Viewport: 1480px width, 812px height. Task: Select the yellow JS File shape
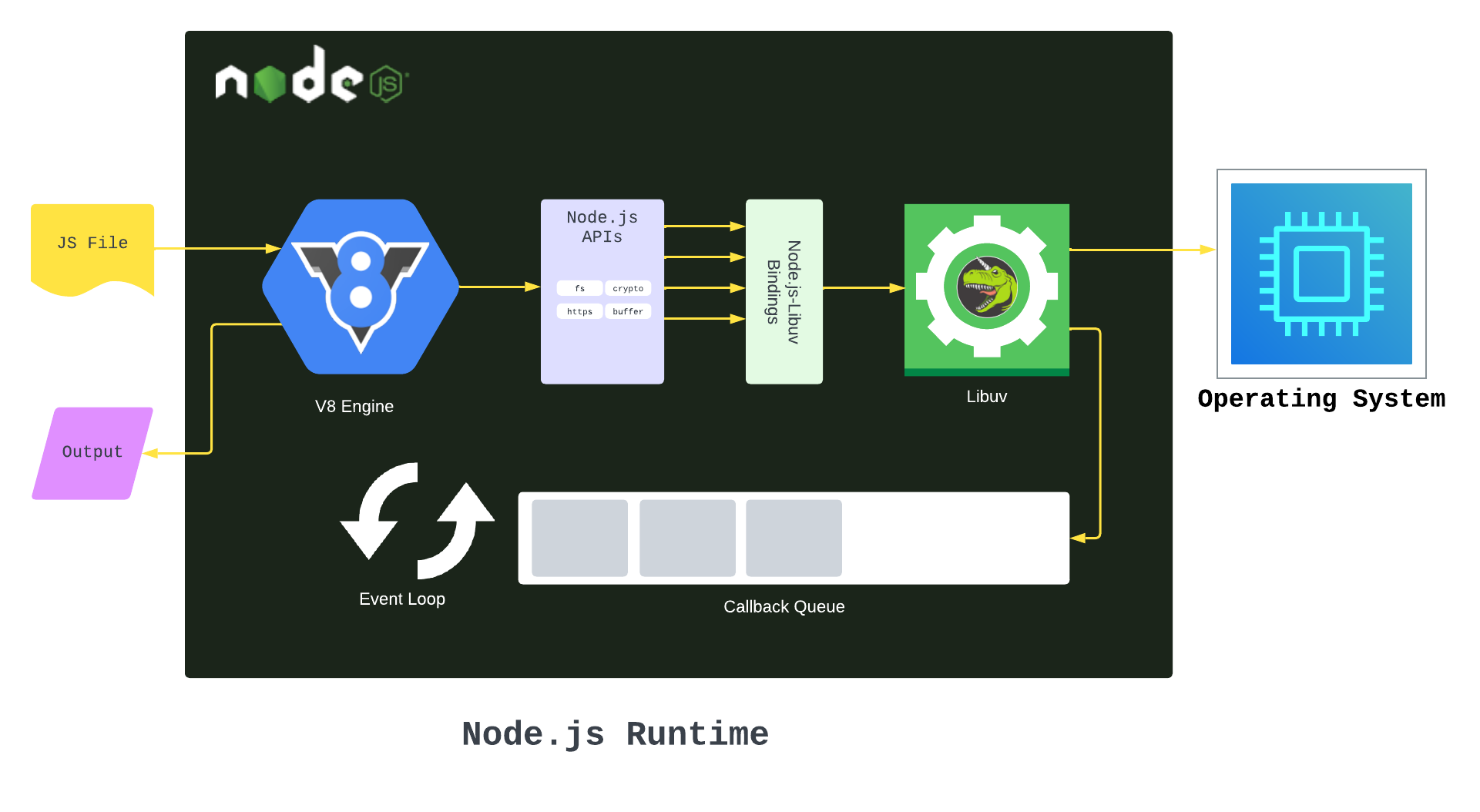tap(92, 250)
